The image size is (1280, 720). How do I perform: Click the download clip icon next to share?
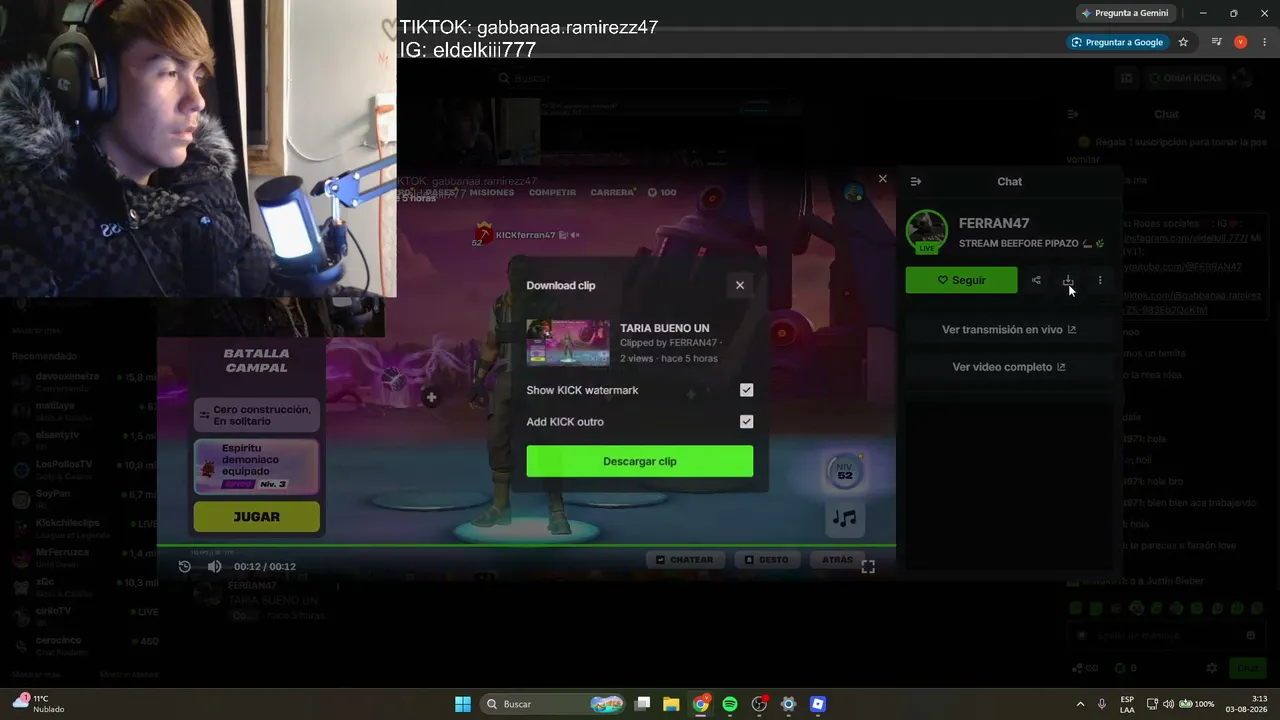click(1068, 281)
